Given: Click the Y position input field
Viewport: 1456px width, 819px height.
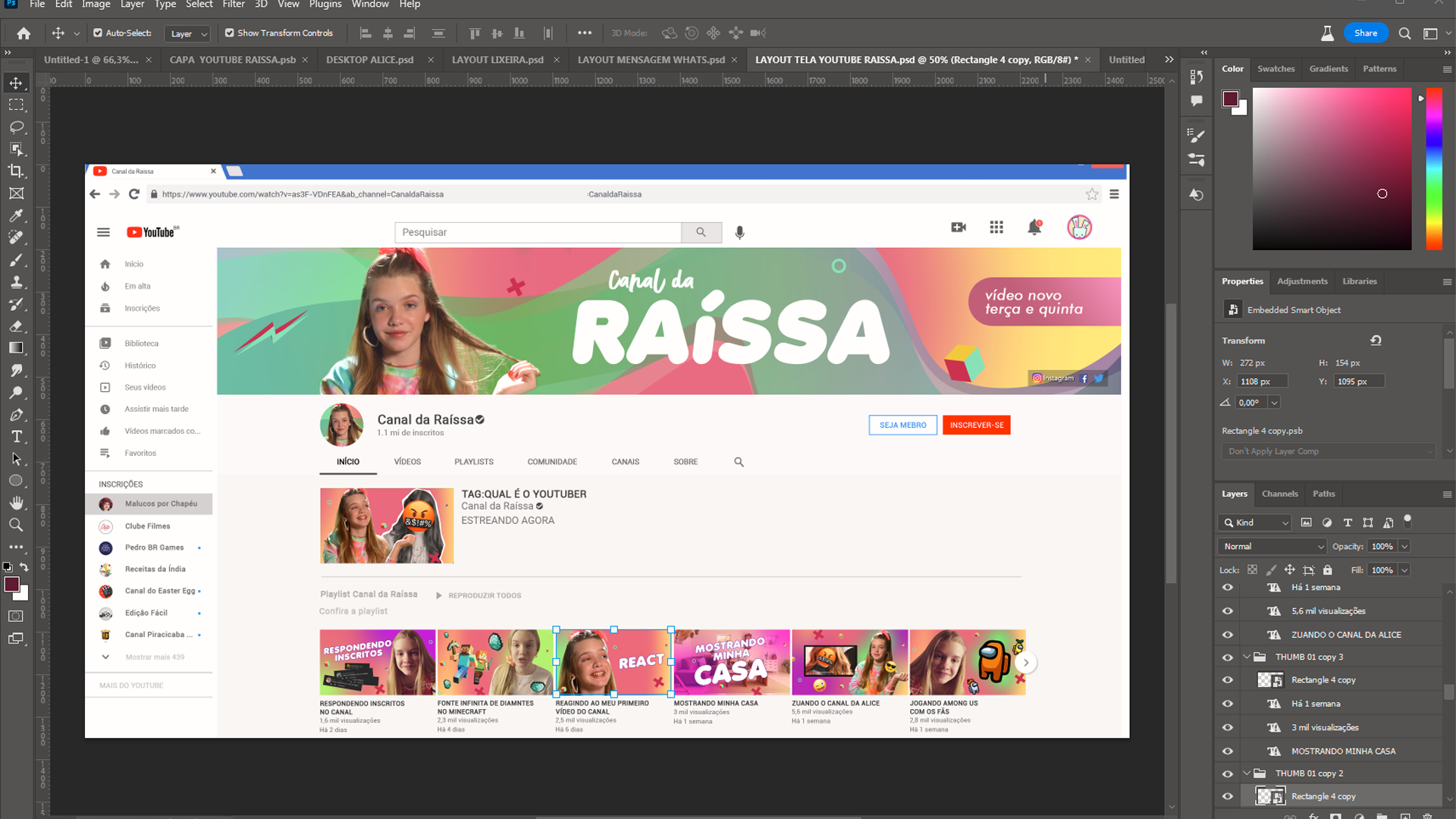Looking at the screenshot, I should [1360, 382].
